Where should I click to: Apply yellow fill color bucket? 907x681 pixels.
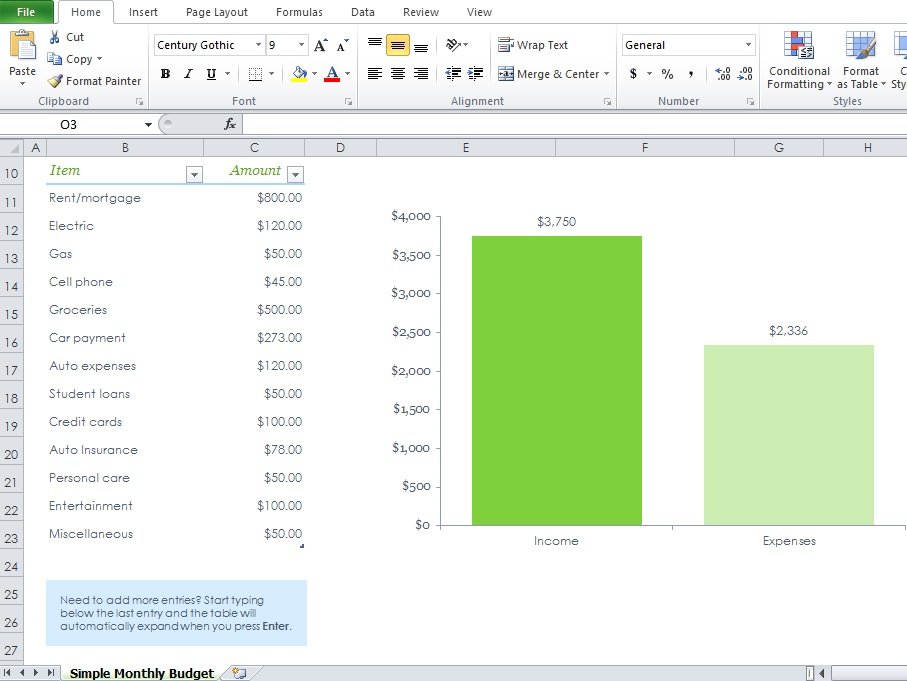pyautogui.click(x=300, y=73)
